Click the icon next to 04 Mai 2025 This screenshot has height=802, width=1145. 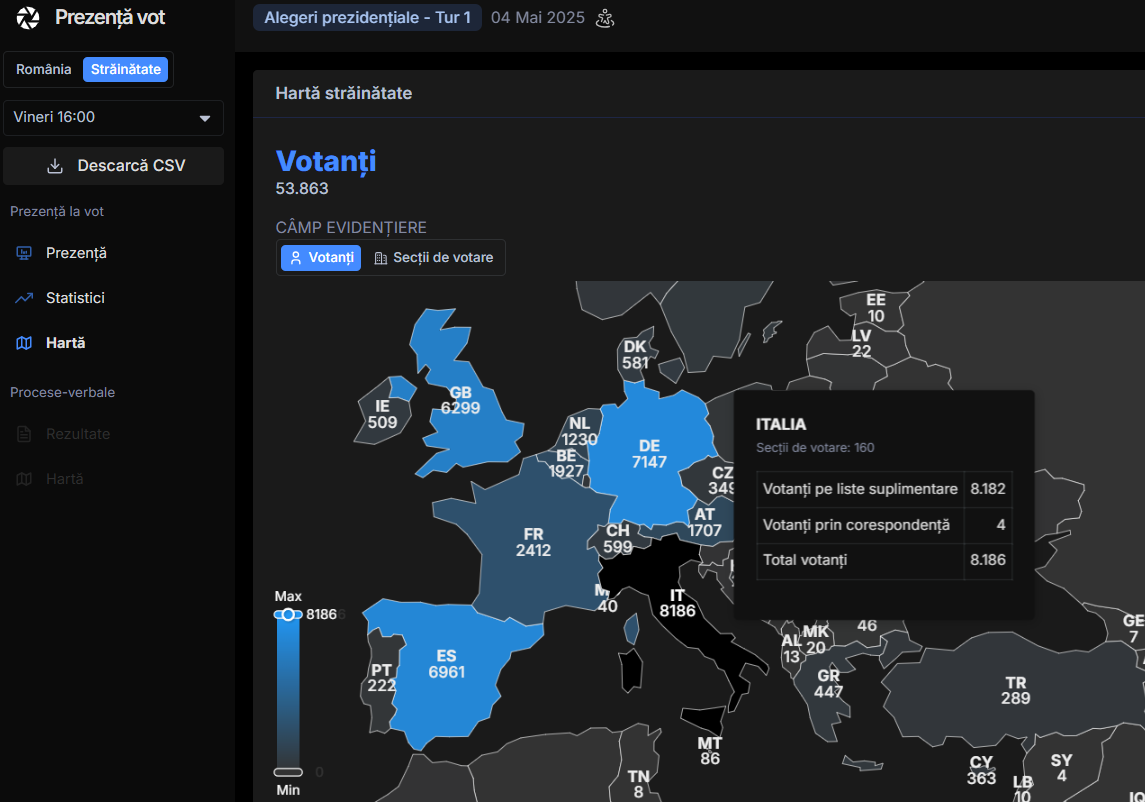[604, 18]
